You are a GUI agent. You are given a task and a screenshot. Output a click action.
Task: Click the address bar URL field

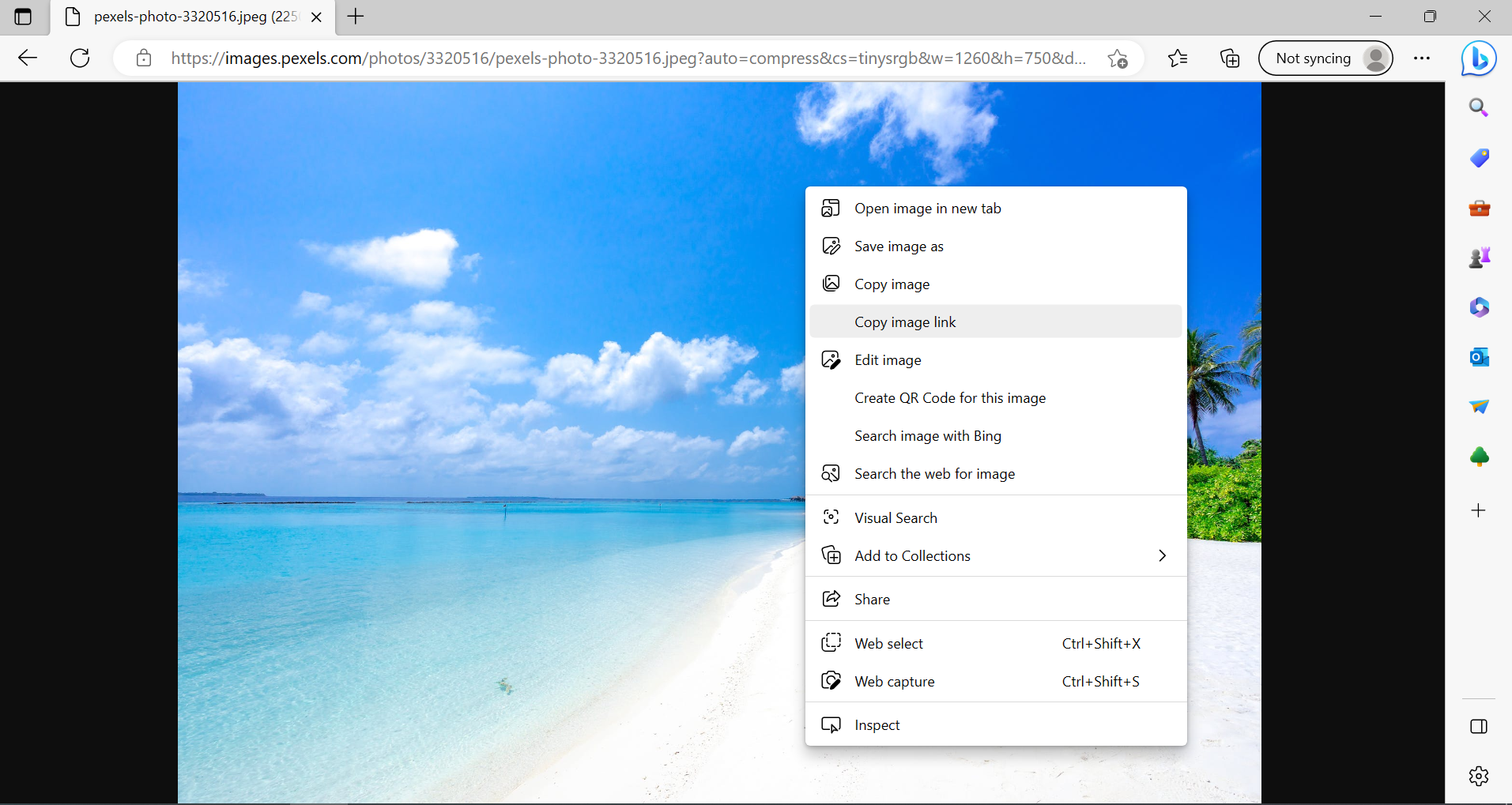click(x=628, y=58)
